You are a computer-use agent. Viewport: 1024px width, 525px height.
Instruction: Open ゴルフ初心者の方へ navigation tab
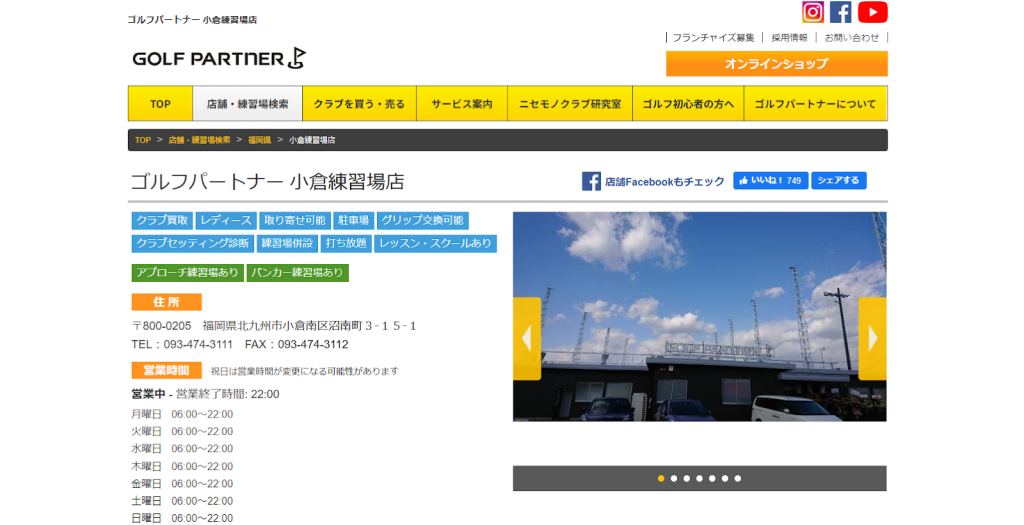coord(688,104)
